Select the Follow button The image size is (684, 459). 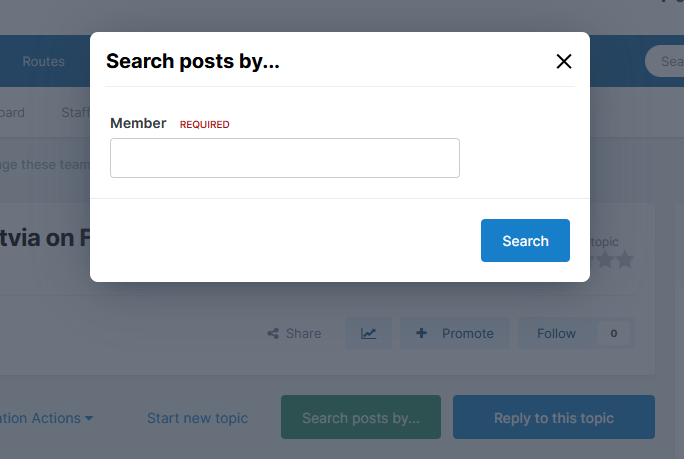pyautogui.click(x=556, y=333)
